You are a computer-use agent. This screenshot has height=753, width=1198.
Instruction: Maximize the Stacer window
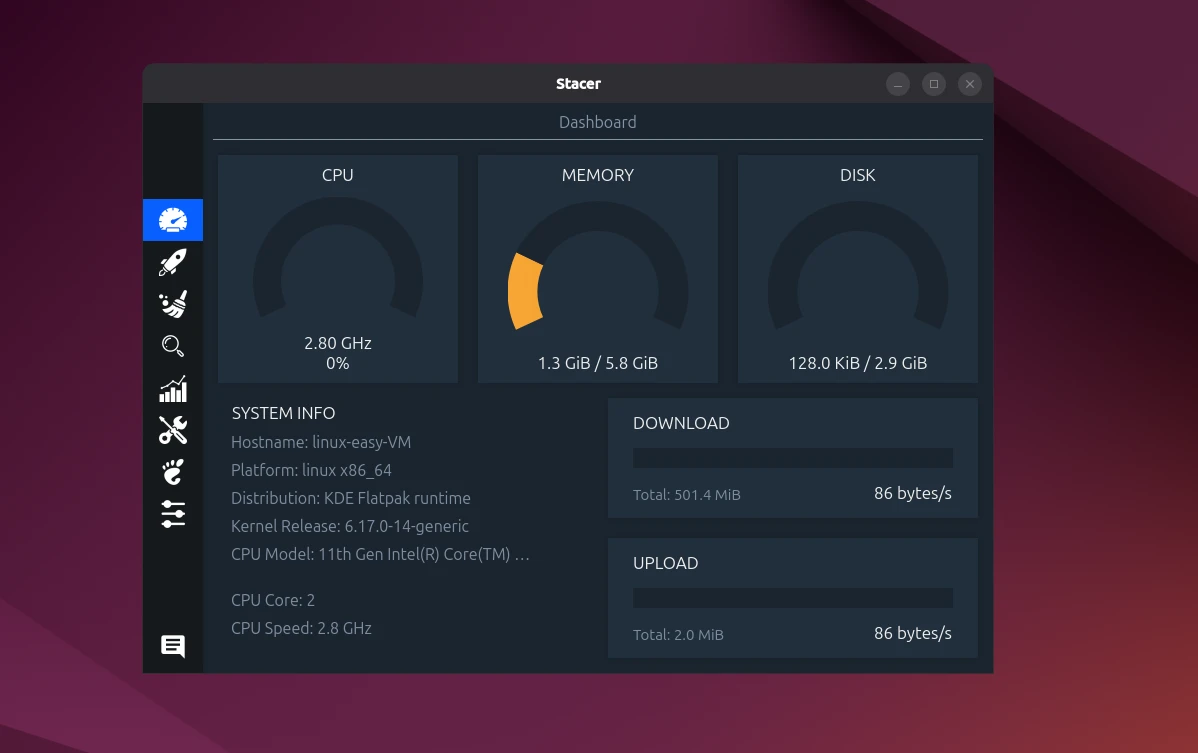click(x=934, y=84)
